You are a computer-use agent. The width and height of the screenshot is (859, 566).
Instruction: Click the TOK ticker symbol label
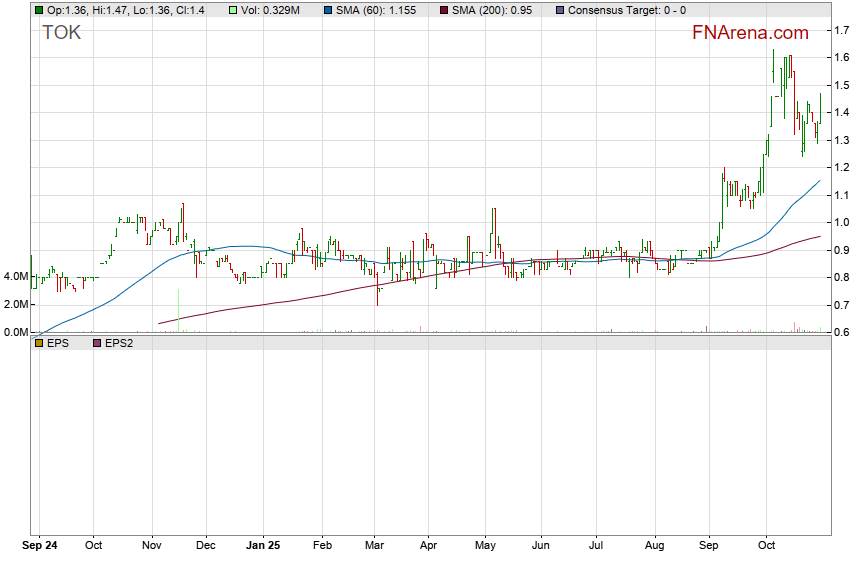pos(62,33)
